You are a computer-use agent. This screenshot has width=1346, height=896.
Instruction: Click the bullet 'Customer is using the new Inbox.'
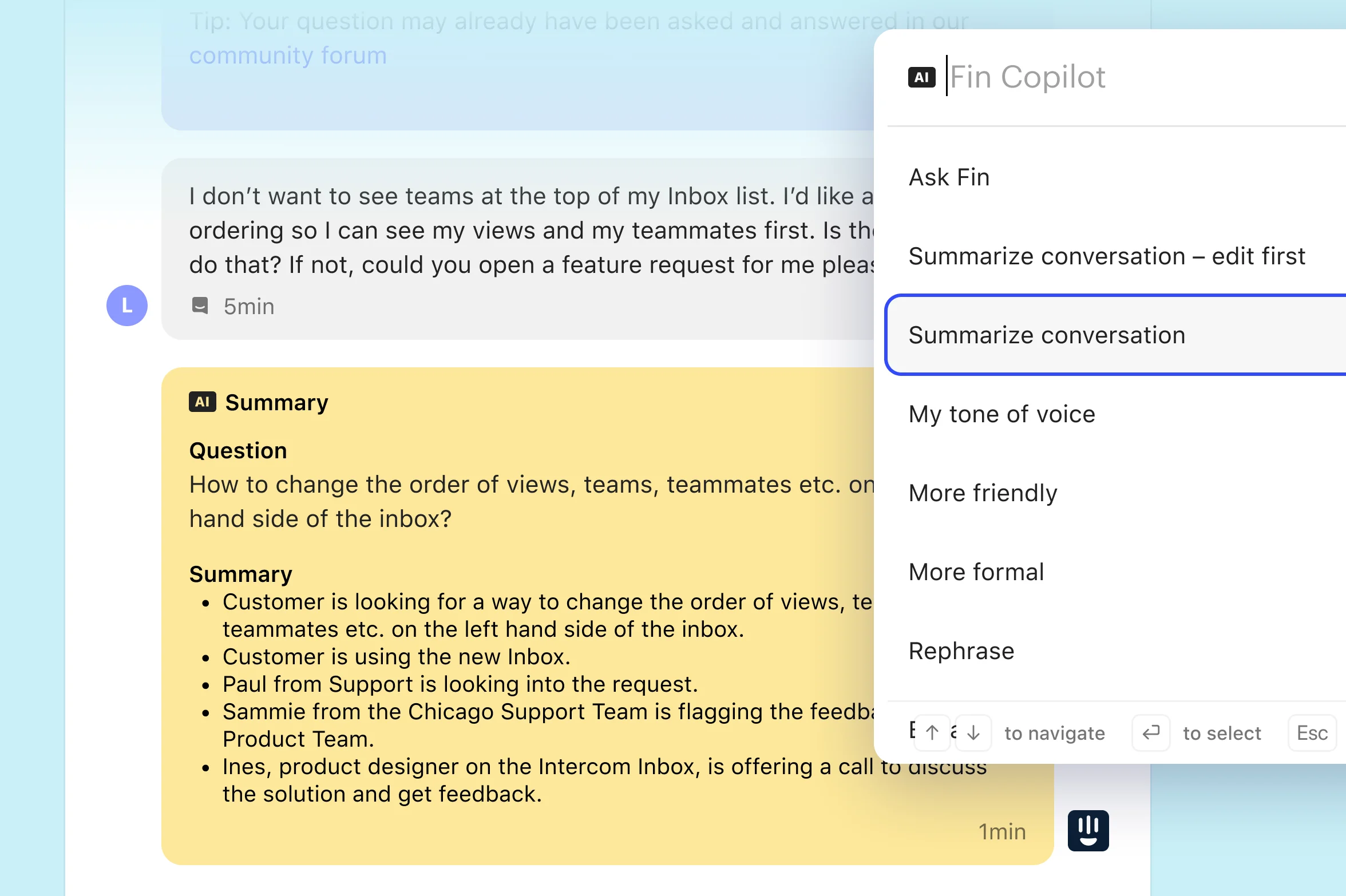tap(397, 657)
